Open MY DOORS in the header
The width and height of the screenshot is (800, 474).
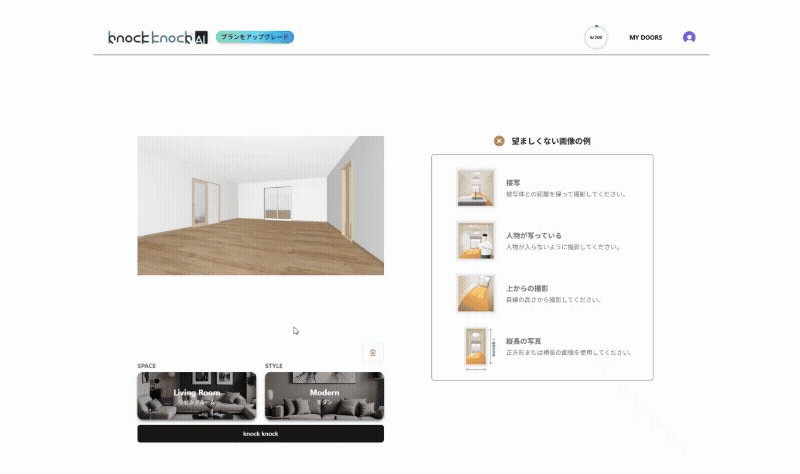click(x=645, y=37)
